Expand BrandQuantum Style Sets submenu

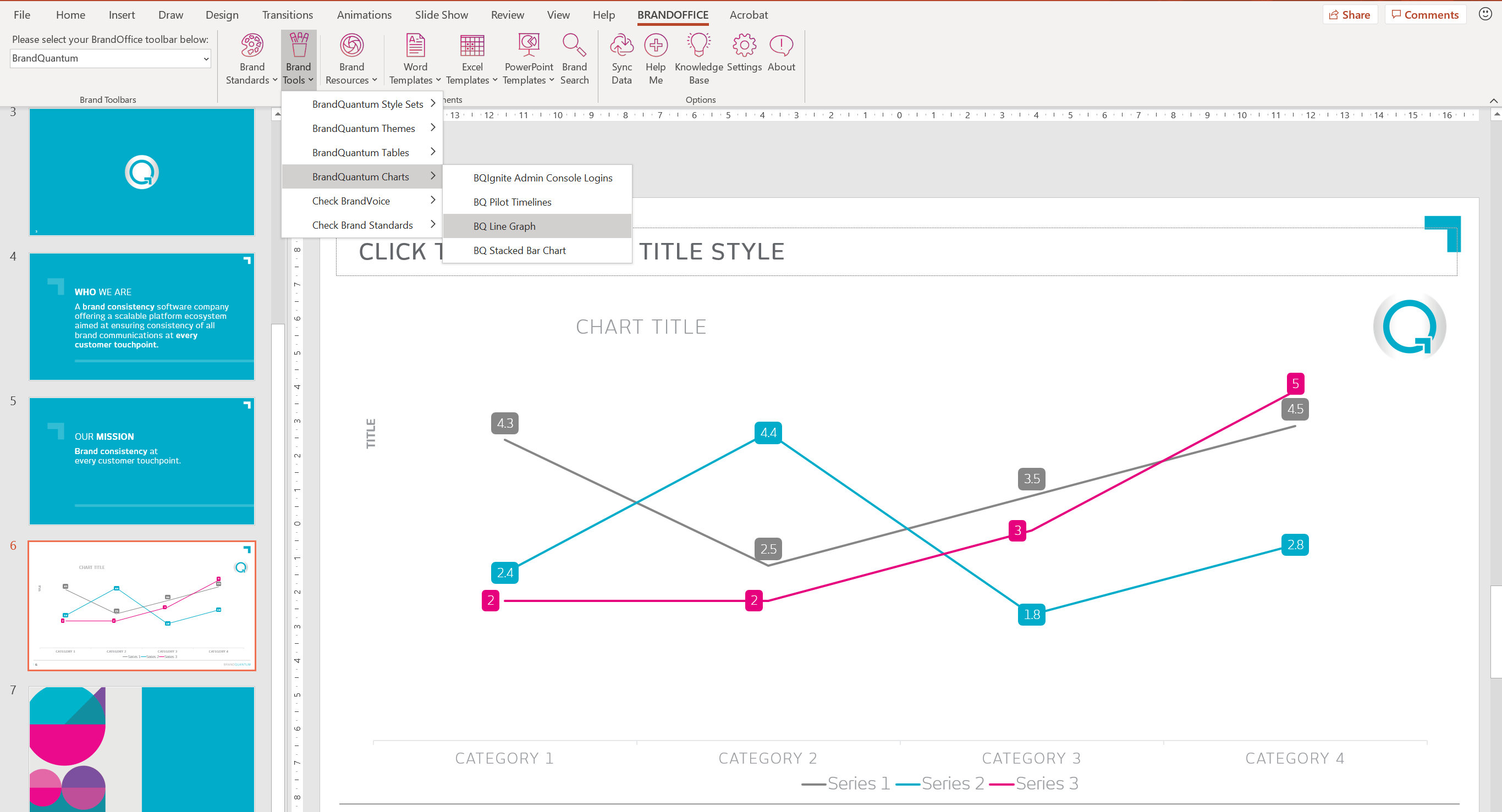[x=367, y=104]
